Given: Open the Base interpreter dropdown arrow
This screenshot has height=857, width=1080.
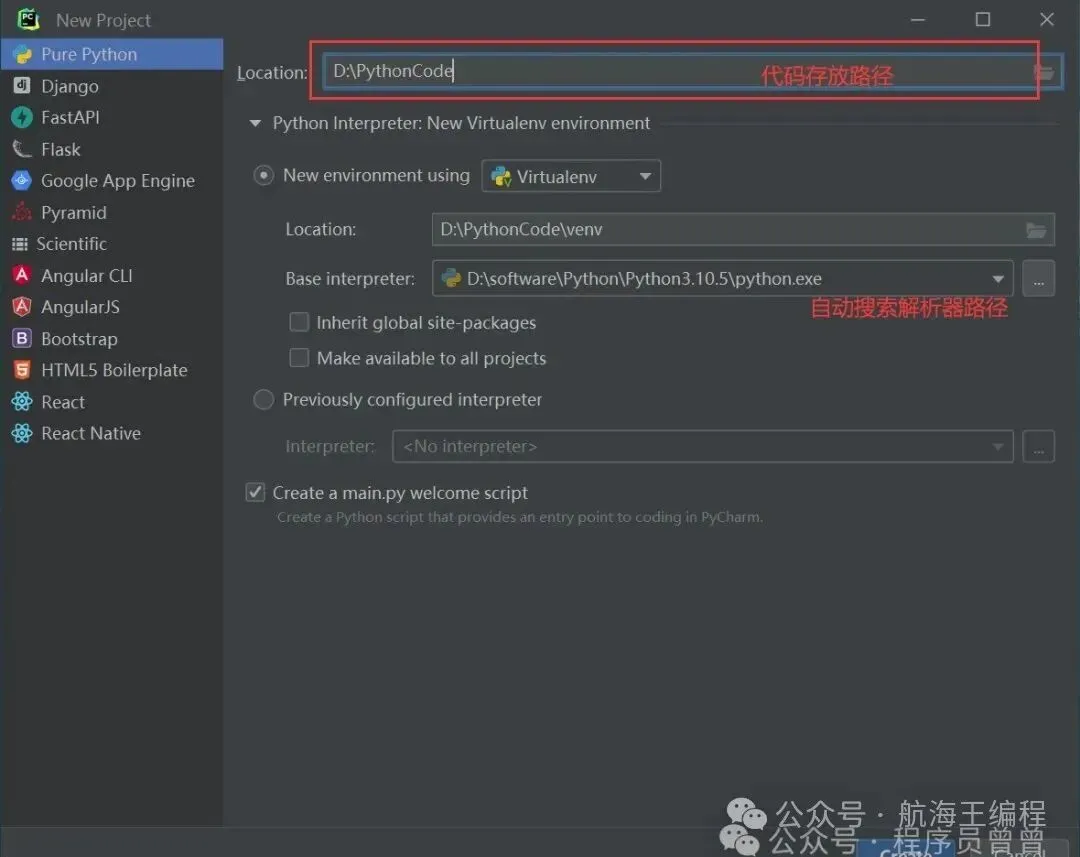Looking at the screenshot, I should coord(997,279).
